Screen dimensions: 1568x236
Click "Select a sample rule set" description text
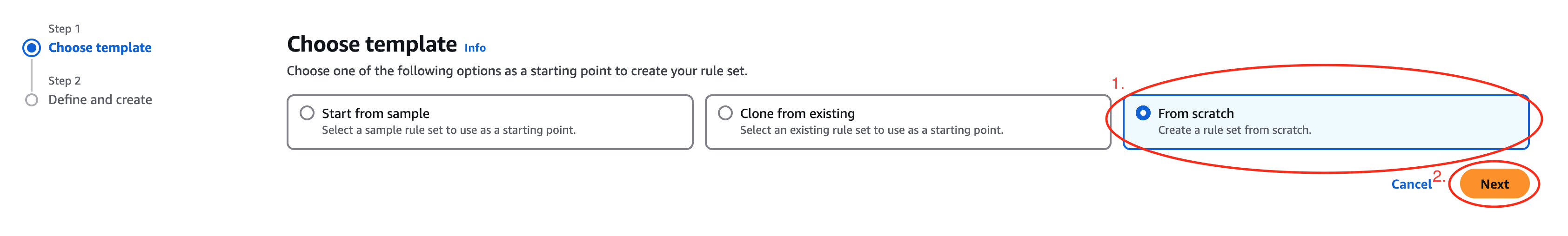click(x=449, y=130)
